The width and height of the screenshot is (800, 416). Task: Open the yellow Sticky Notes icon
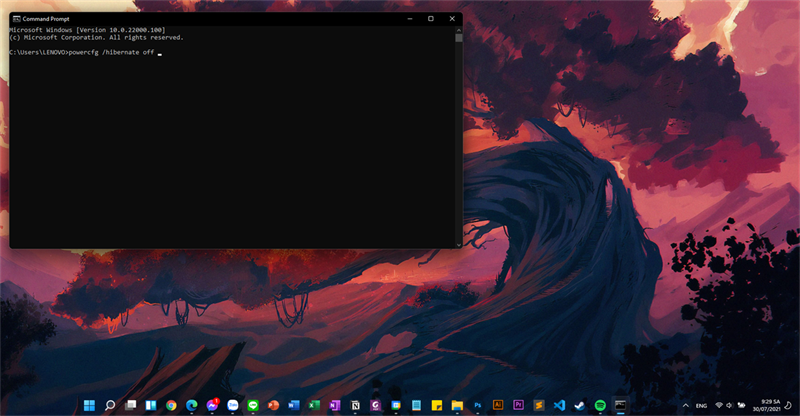point(437,405)
